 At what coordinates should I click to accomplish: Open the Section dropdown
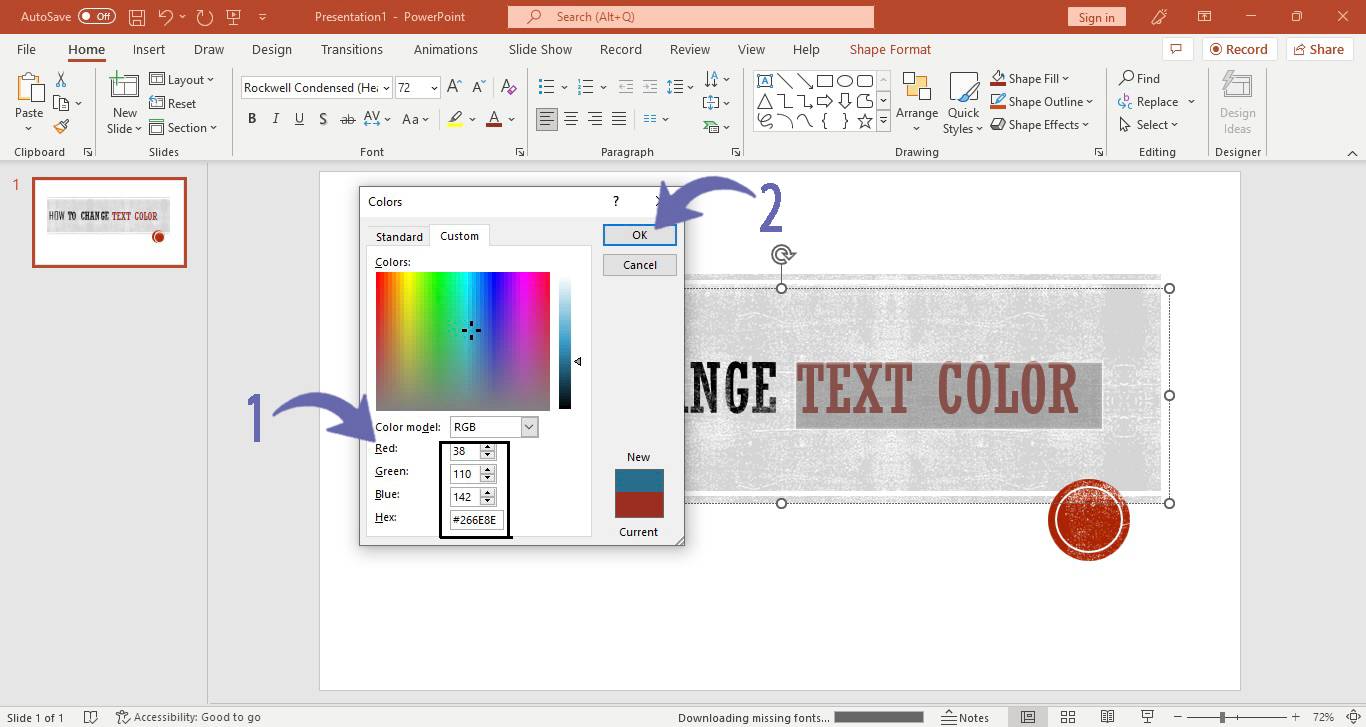point(184,127)
